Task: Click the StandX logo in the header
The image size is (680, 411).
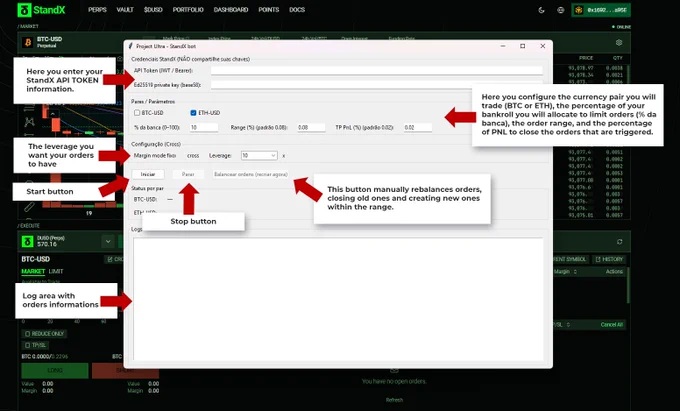Action: click(42, 10)
